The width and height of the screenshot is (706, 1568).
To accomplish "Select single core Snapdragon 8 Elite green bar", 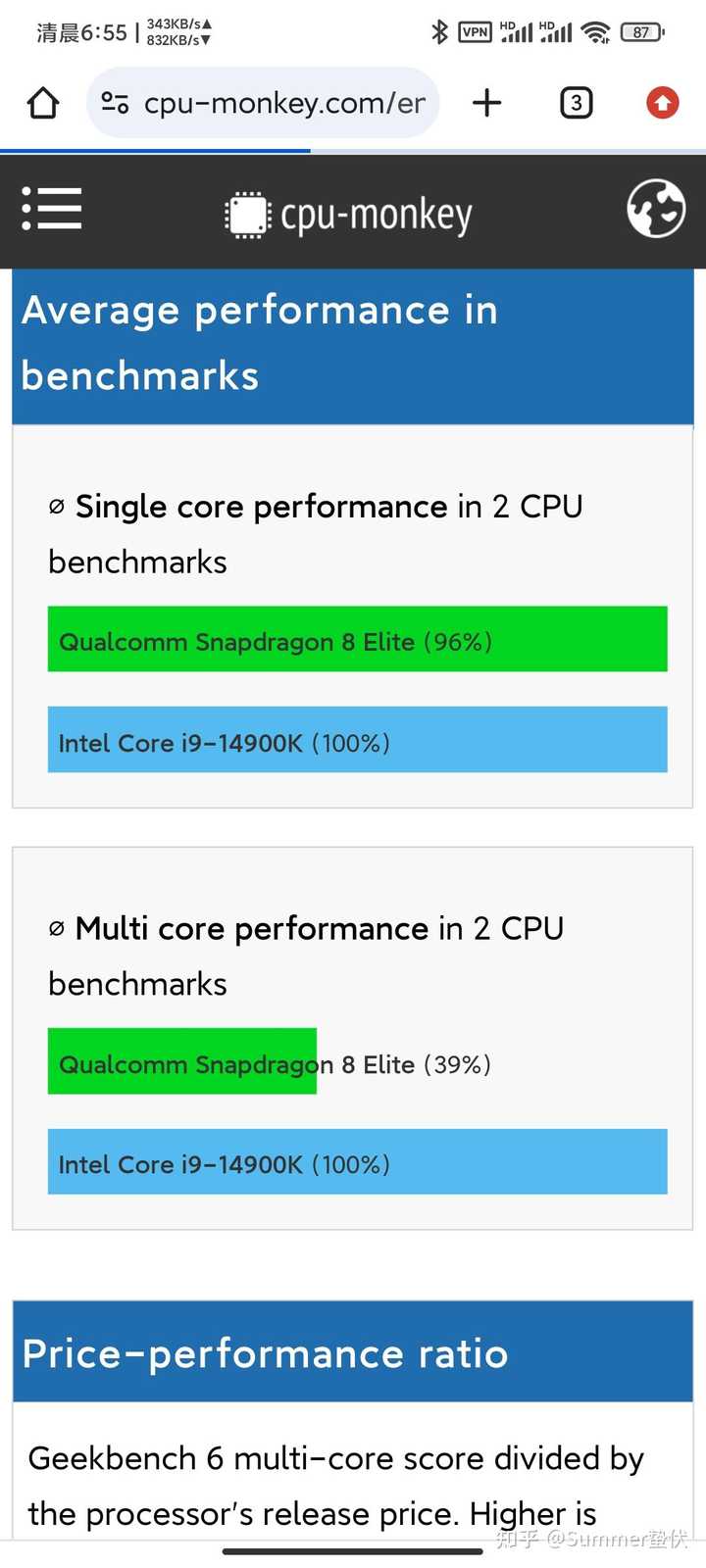I will coord(357,640).
